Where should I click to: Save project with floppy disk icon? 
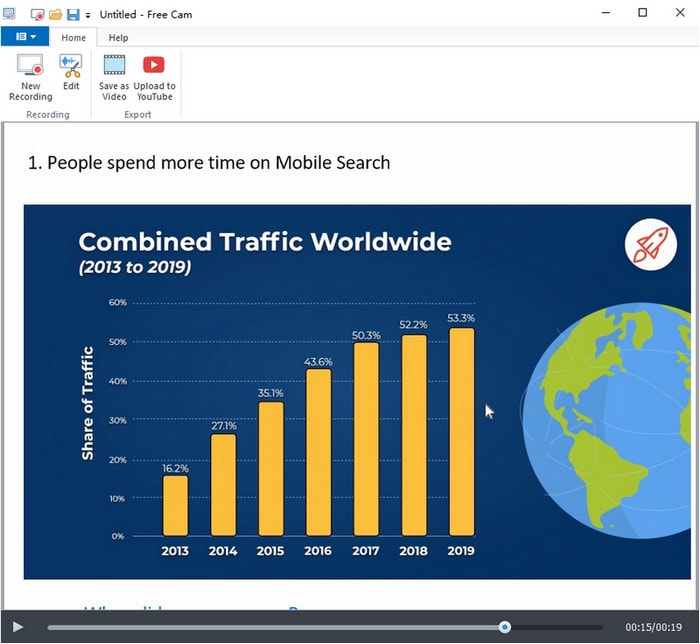73,14
